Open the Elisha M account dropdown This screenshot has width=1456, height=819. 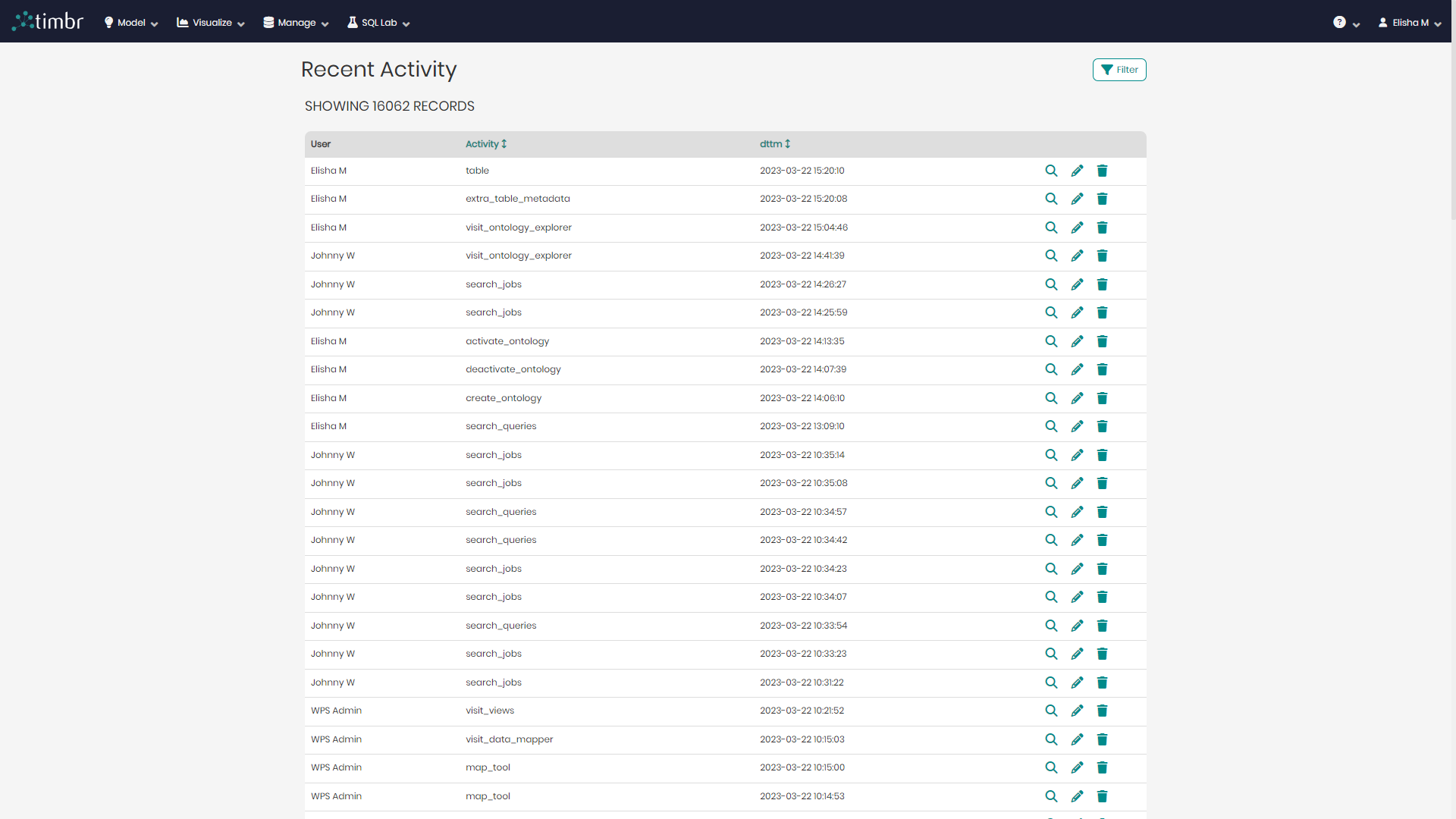point(1409,22)
